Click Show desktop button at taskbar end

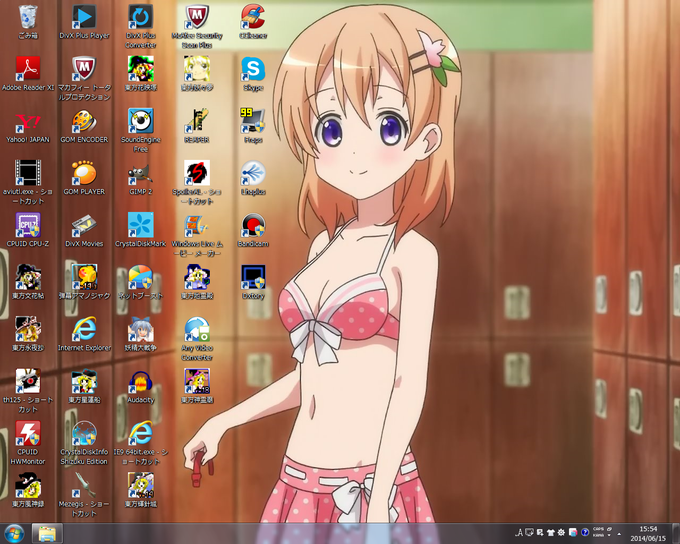coord(675,534)
